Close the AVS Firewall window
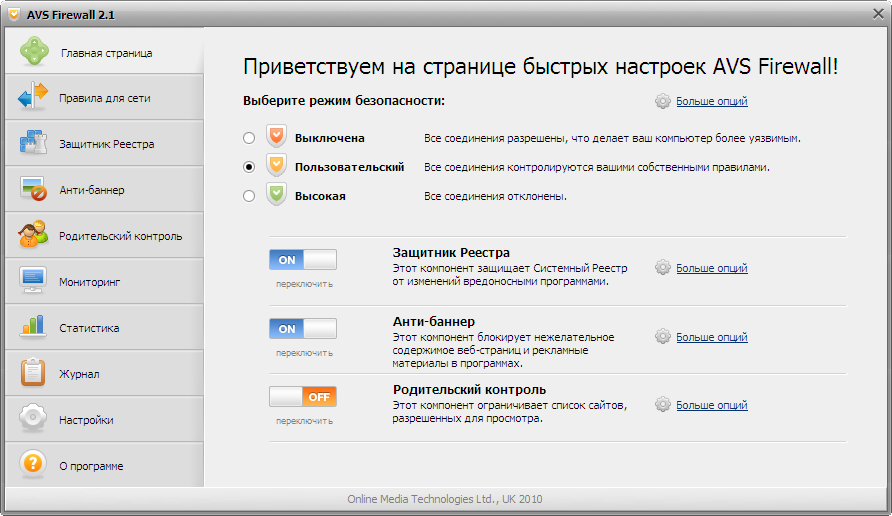The image size is (892, 516). 878,14
